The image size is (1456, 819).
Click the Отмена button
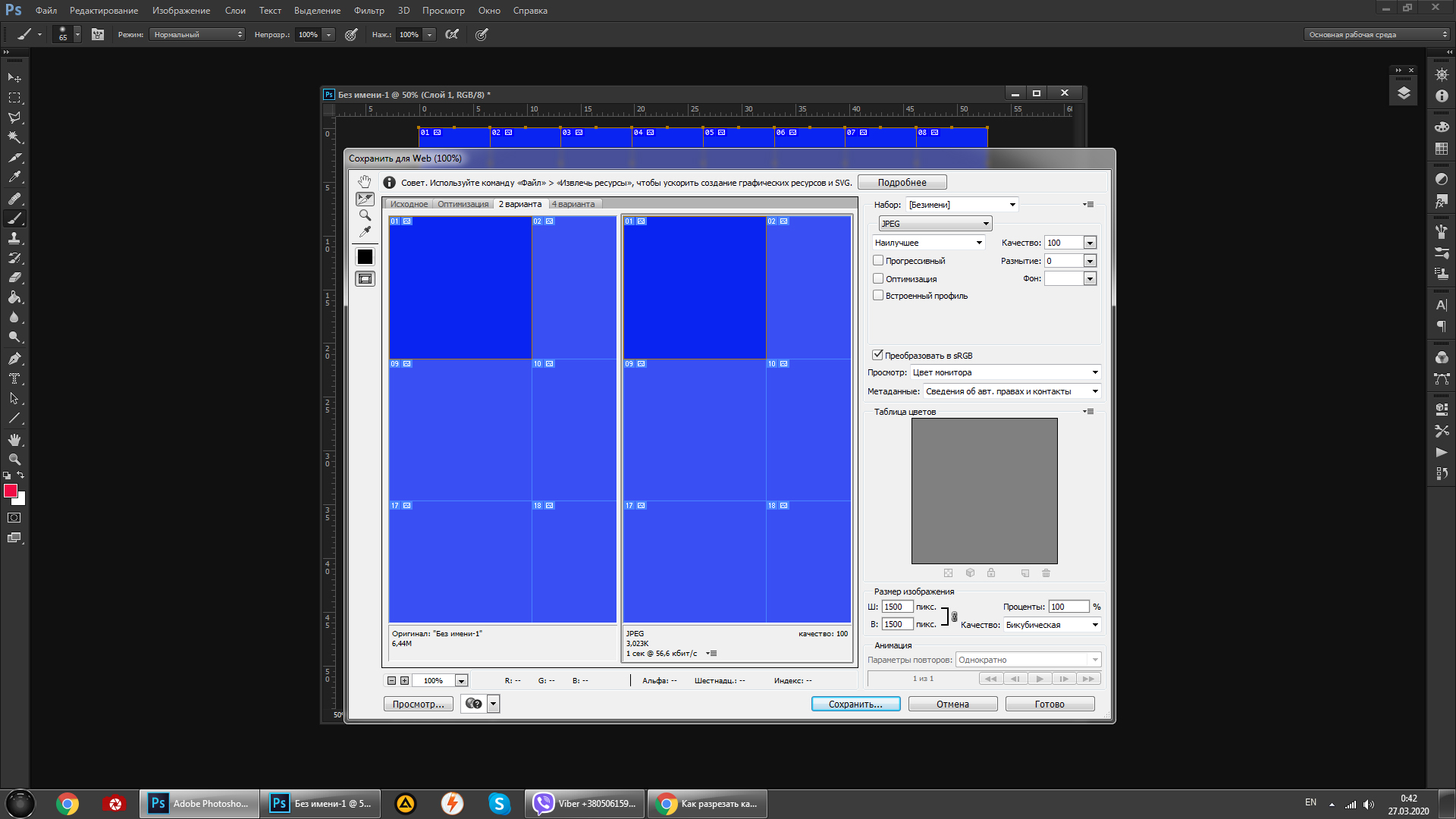952,704
